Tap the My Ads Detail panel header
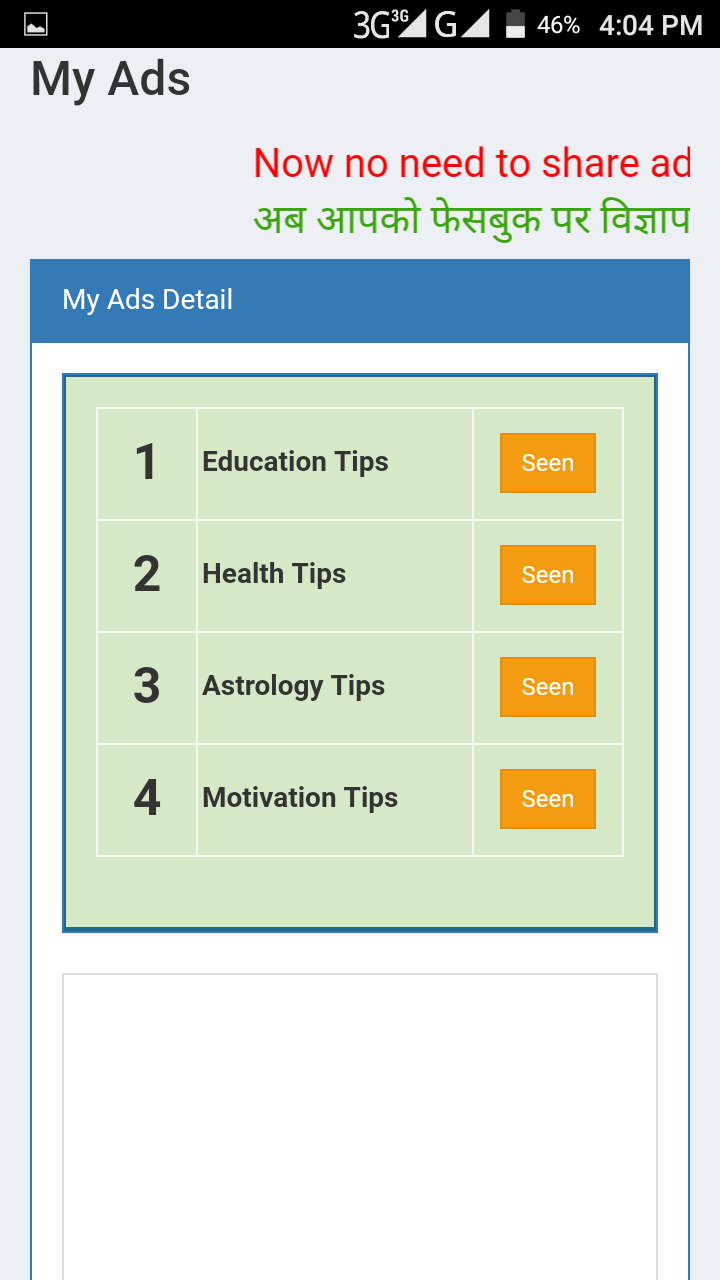This screenshot has height=1280, width=720. [148, 300]
